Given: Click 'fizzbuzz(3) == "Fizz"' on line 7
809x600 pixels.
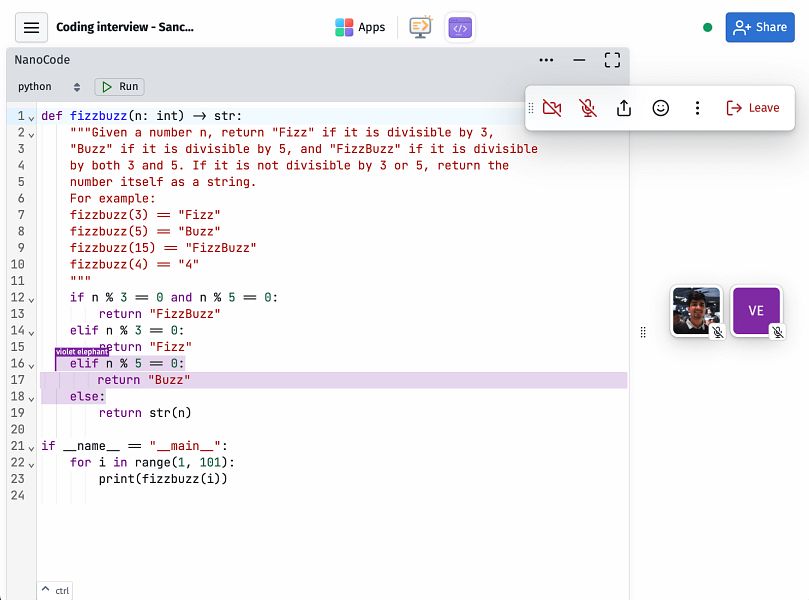Looking at the screenshot, I should point(145,215).
